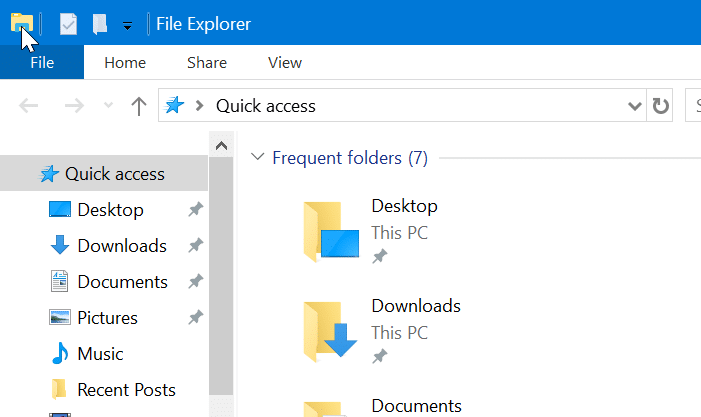The image size is (701, 417).
Task: Open the address bar history dropdown
Action: (x=634, y=106)
